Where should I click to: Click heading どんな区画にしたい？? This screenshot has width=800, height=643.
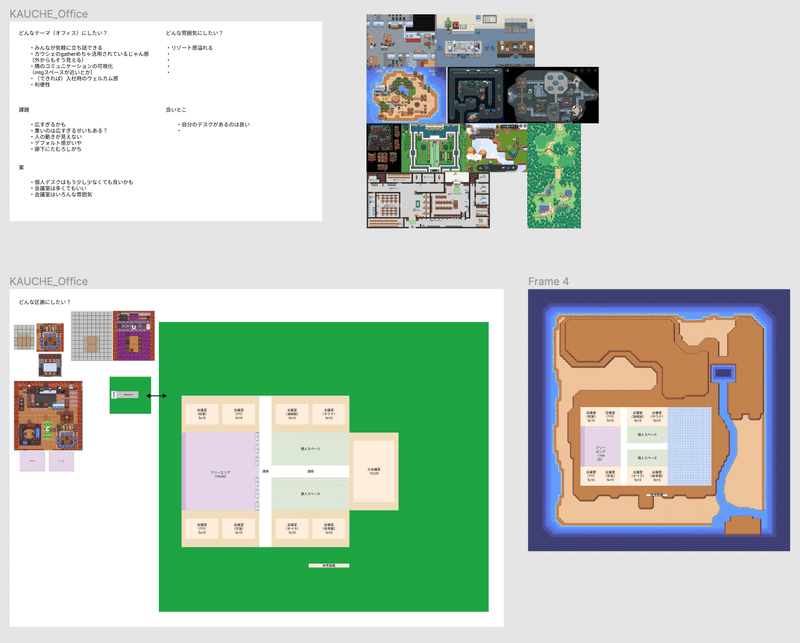tap(44, 302)
